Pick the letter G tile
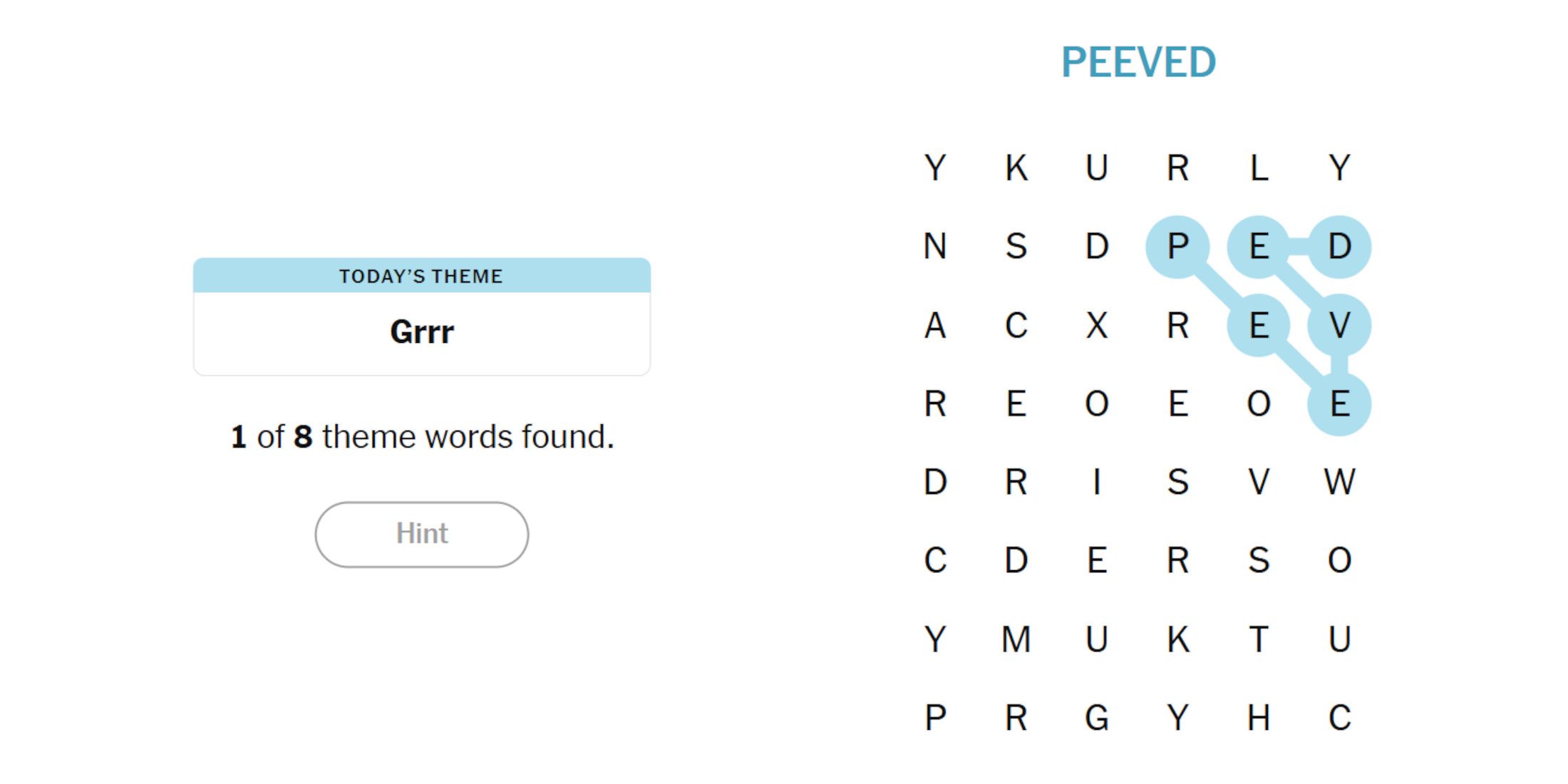This screenshot has width=1568, height=784. click(1097, 717)
